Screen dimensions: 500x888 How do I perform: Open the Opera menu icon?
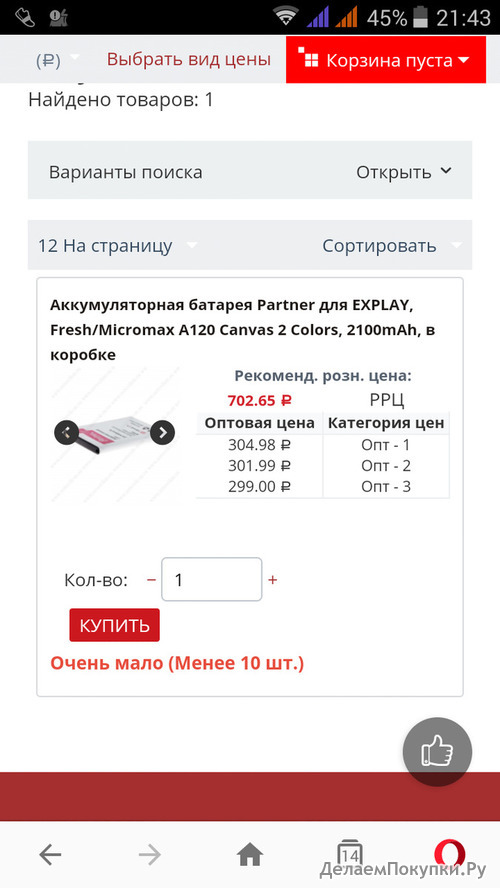coord(449,854)
